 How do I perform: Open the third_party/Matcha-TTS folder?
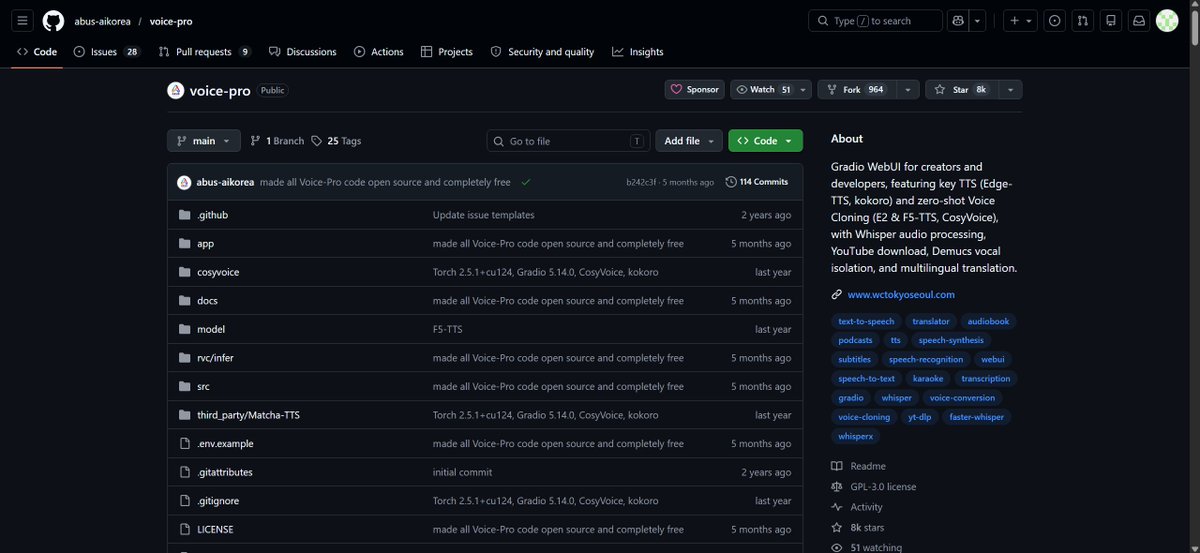click(247, 415)
